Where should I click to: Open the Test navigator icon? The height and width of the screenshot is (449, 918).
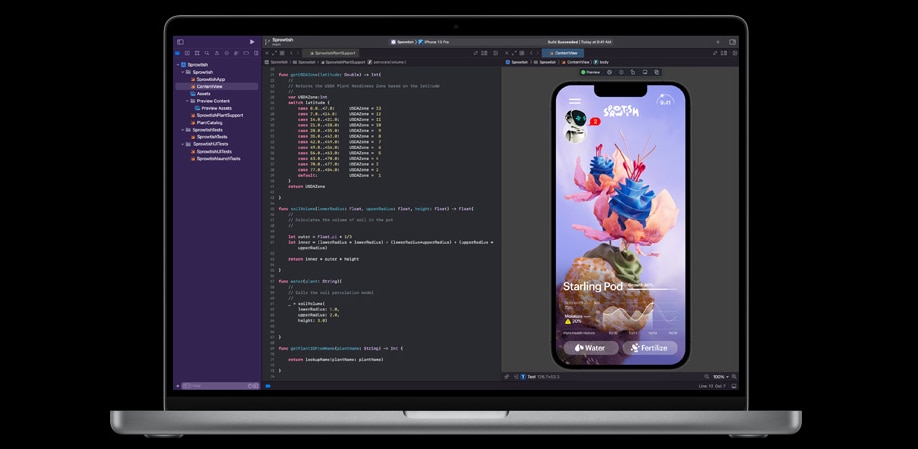point(227,53)
